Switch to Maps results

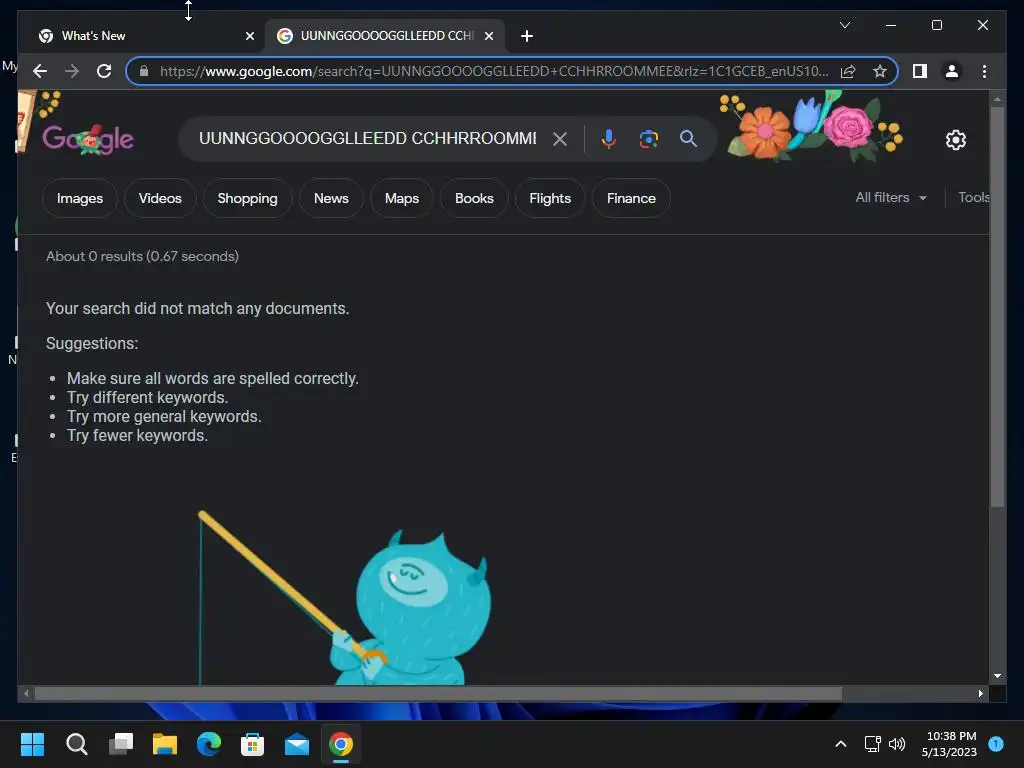(x=402, y=198)
